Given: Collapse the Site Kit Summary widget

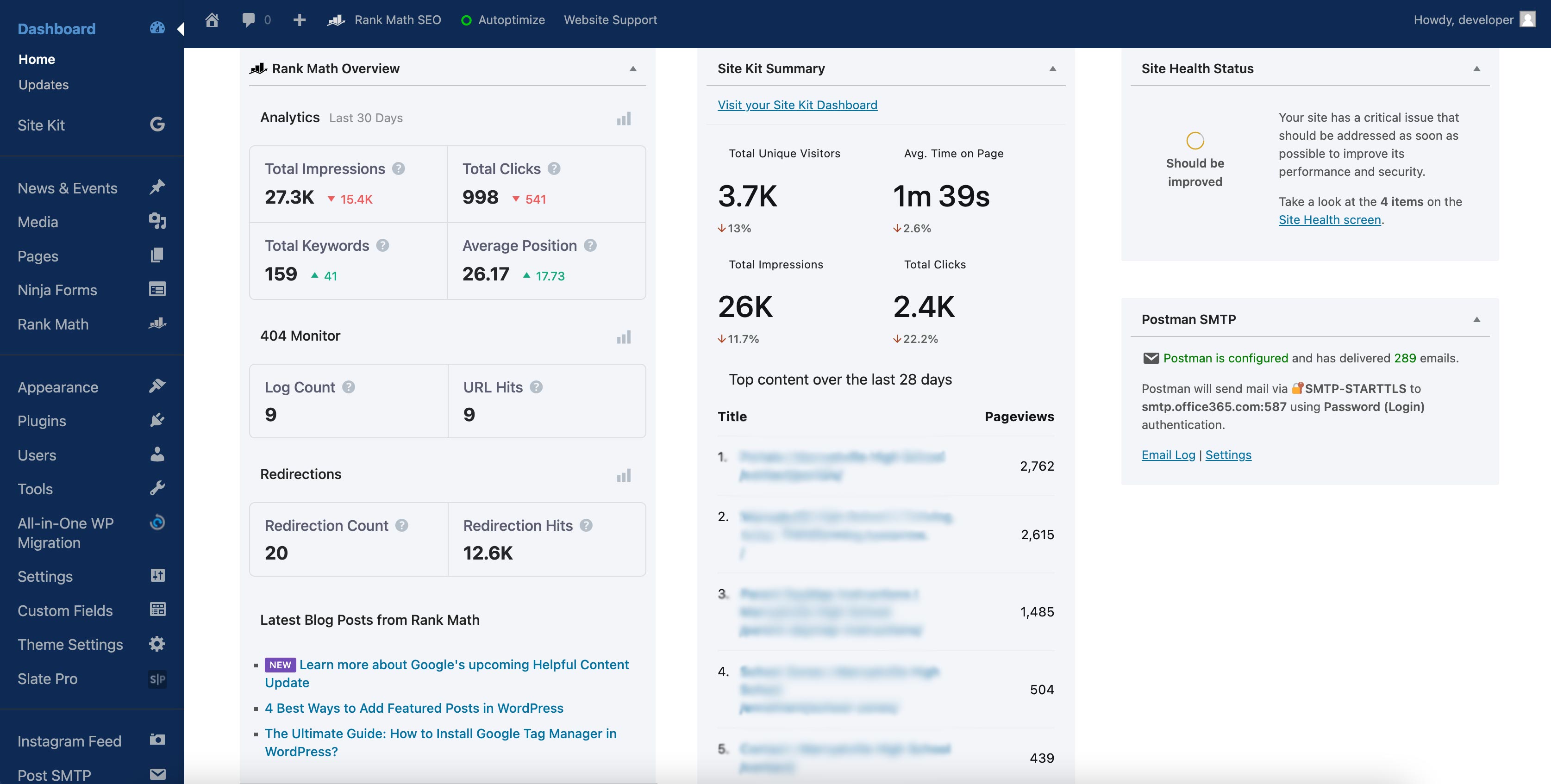Looking at the screenshot, I should [1052, 68].
